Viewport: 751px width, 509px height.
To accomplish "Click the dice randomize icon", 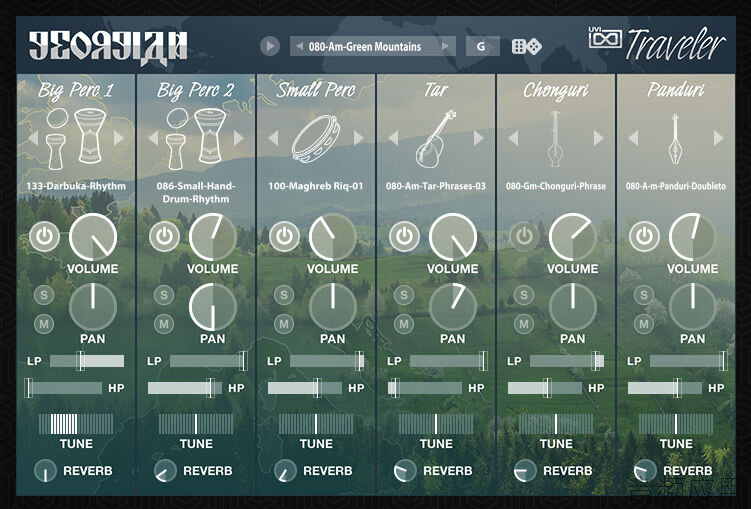I will point(527,46).
